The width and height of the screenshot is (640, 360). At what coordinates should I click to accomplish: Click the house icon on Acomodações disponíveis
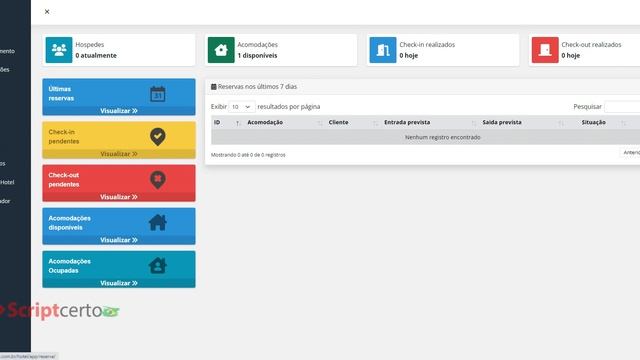pos(158,223)
